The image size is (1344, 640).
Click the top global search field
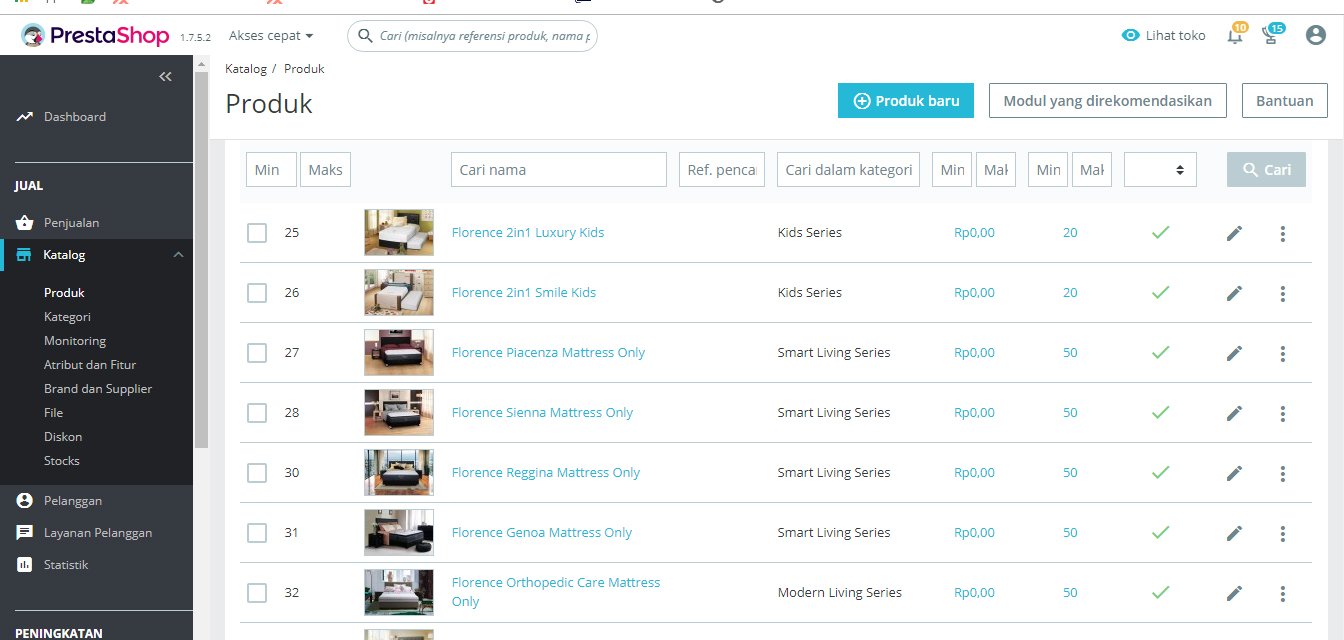point(472,36)
